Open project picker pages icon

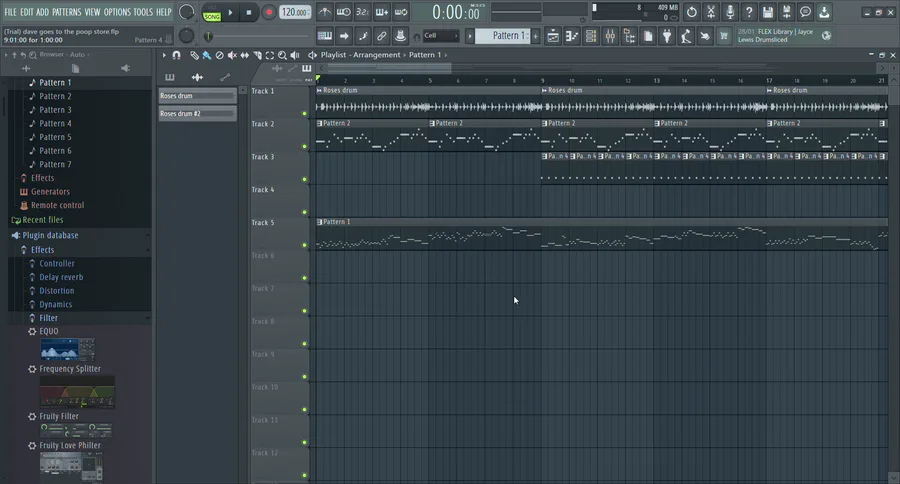(648, 36)
